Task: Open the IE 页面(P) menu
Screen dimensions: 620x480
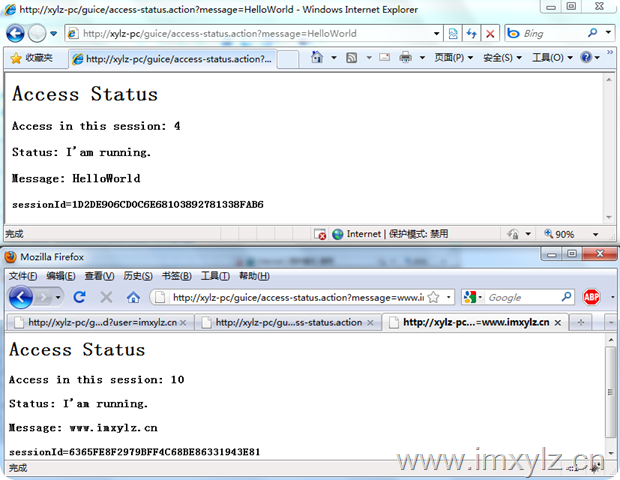Action: [454, 58]
